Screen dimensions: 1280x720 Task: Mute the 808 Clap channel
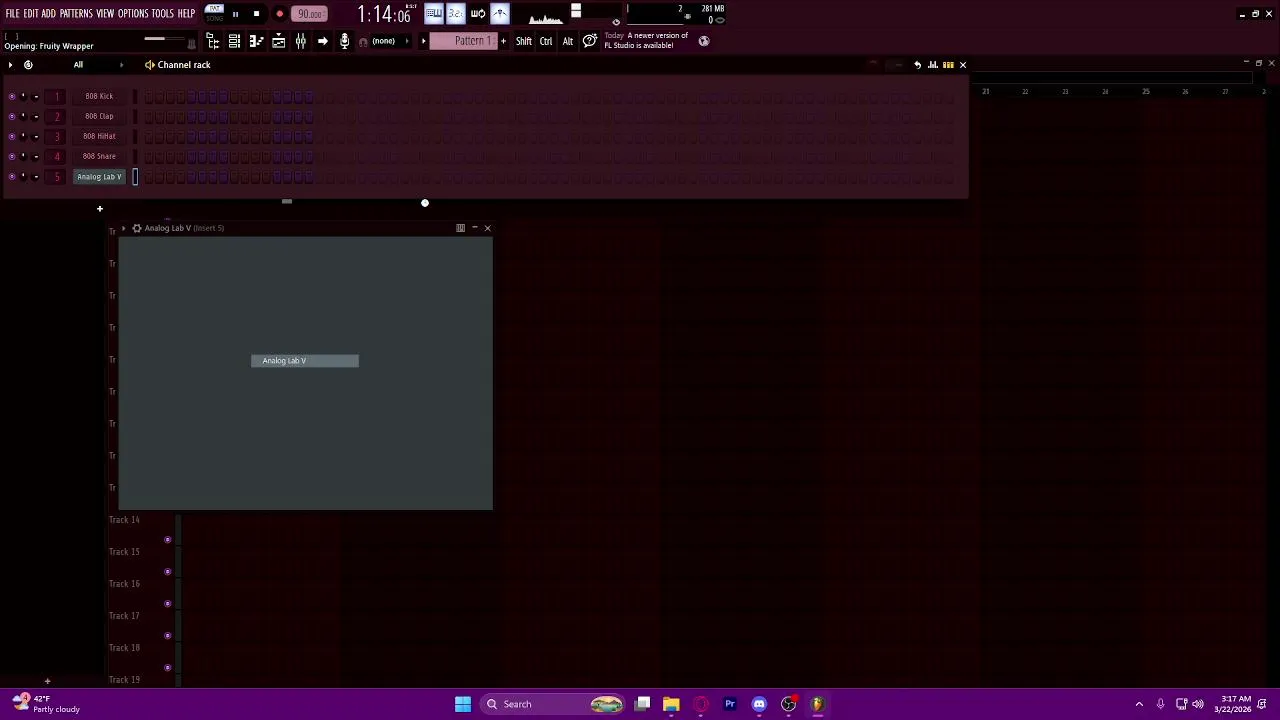(11, 116)
